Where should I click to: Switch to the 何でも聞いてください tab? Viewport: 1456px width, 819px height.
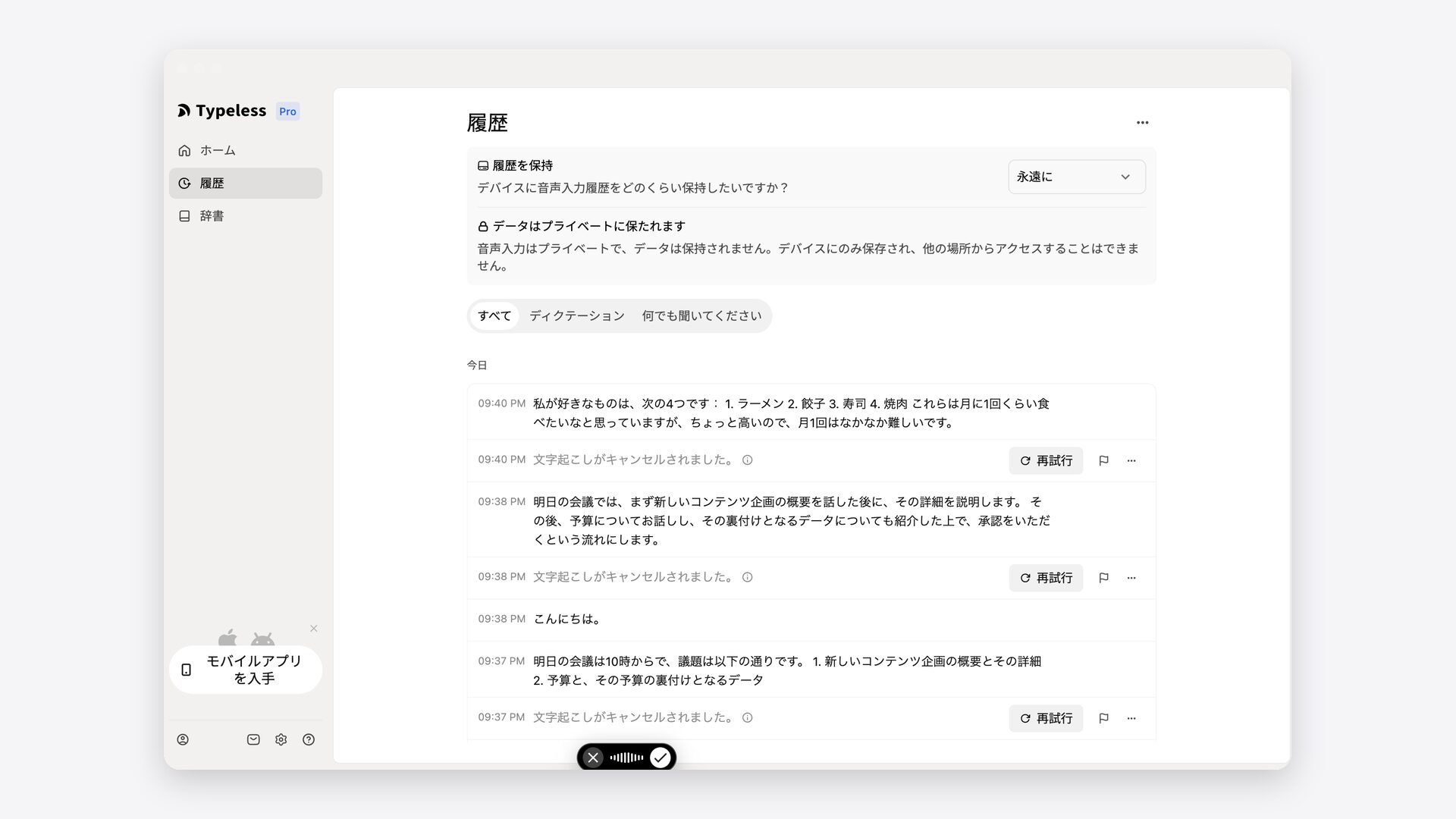pos(701,315)
